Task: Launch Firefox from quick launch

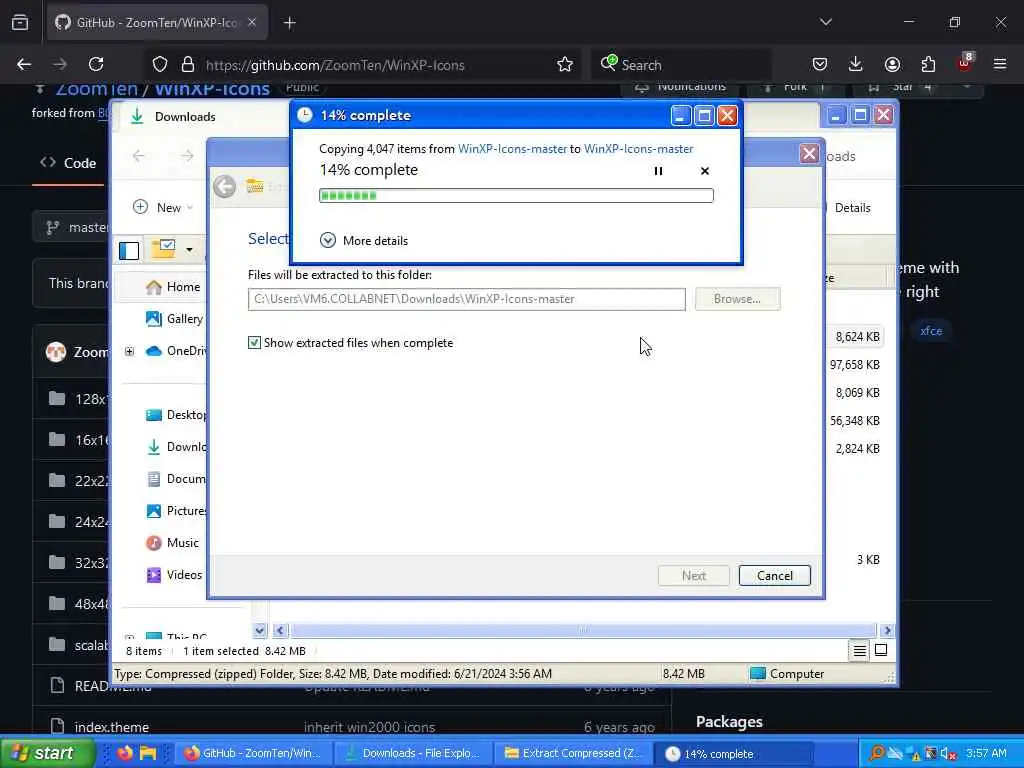Action: [125, 753]
